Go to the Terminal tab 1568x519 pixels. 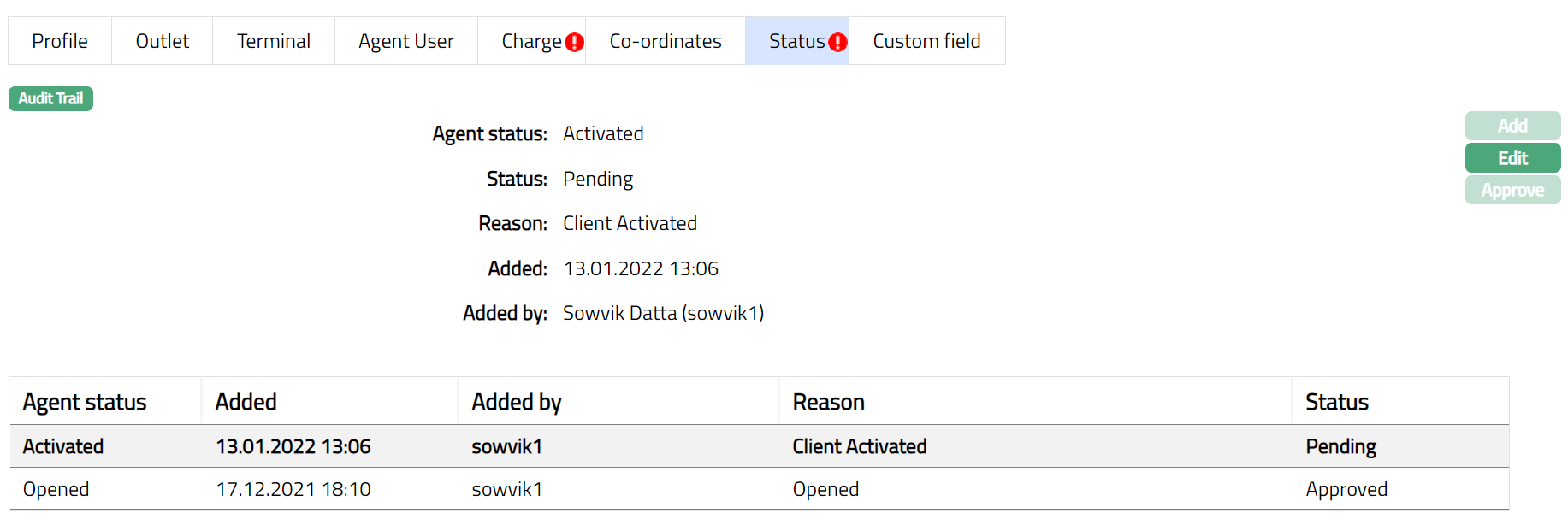pyautogui.click(x=273, y=41)
